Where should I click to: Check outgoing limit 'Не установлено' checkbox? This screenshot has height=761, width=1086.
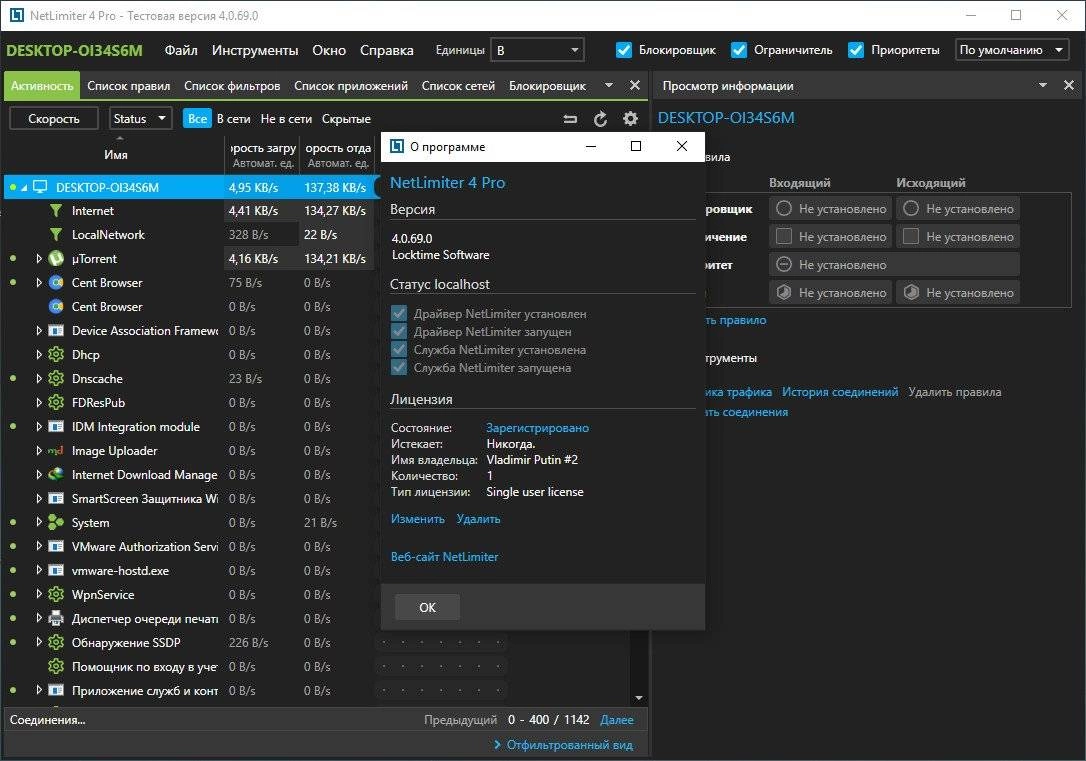pyautogui.click(x=911, y=236)
